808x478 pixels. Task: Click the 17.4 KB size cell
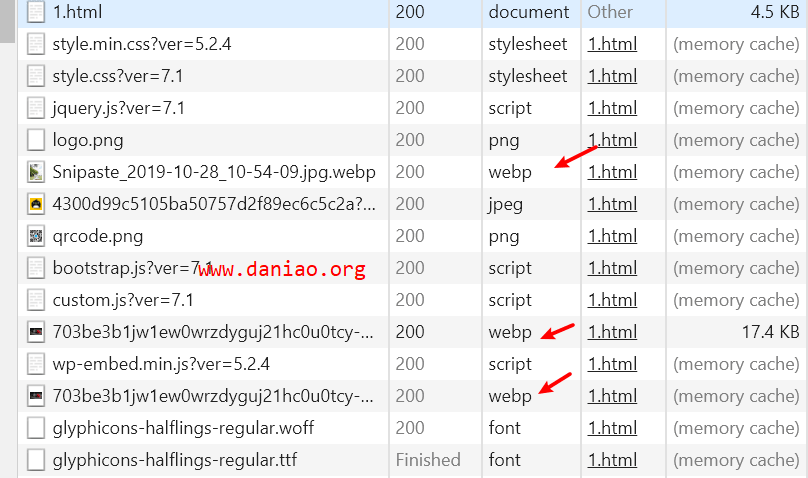pos(770,332)
